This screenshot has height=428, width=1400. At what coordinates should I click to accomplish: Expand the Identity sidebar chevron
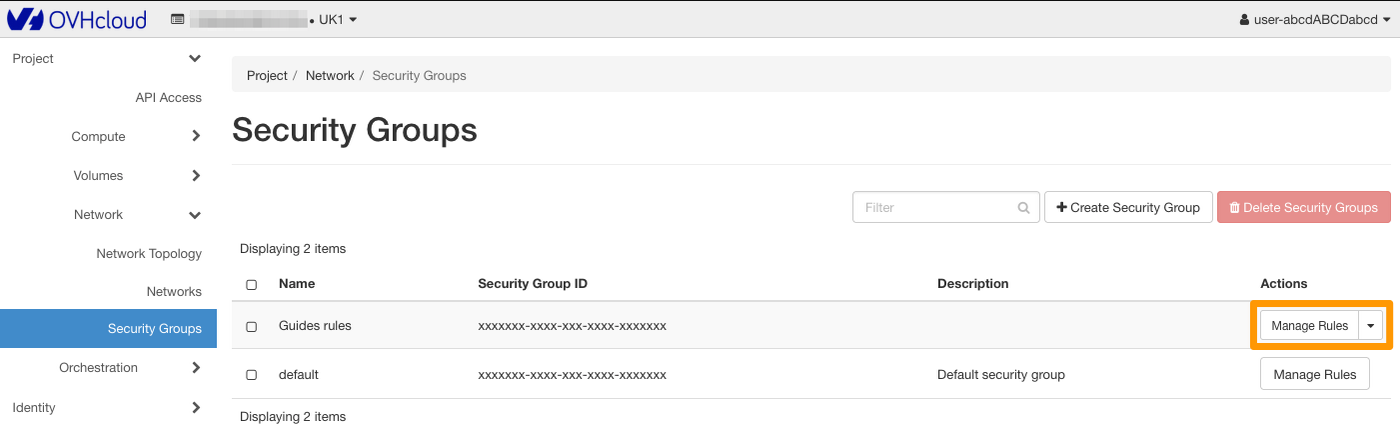click(196, 407)
